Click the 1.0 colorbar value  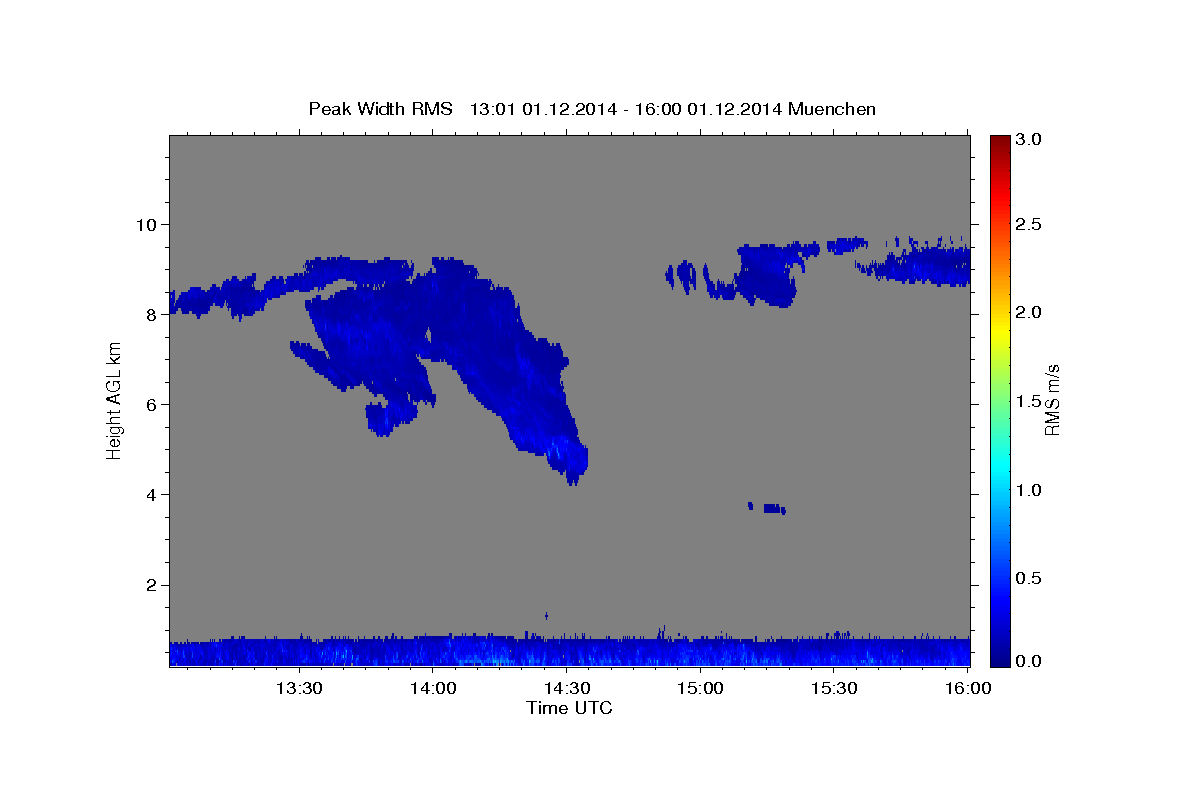pyautogui.click(x=1029, y=490)
